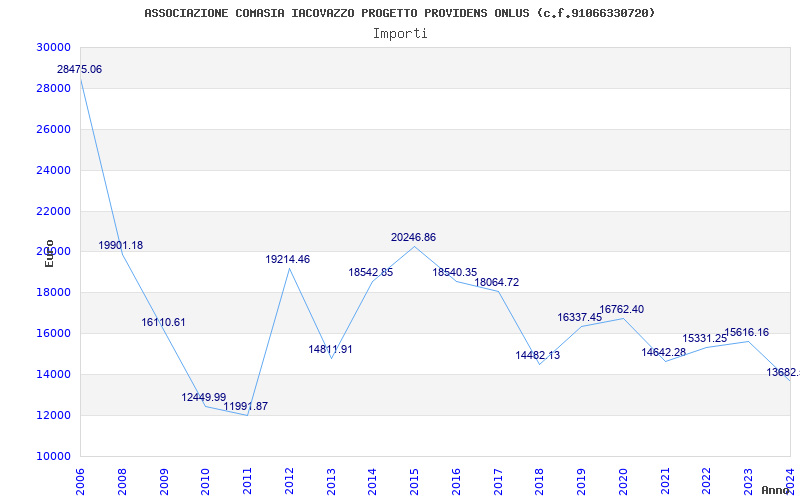The width and height of the screenshot is (800, 500).
Task: Click y-axis tick label 24000
Action: point(54,170)
